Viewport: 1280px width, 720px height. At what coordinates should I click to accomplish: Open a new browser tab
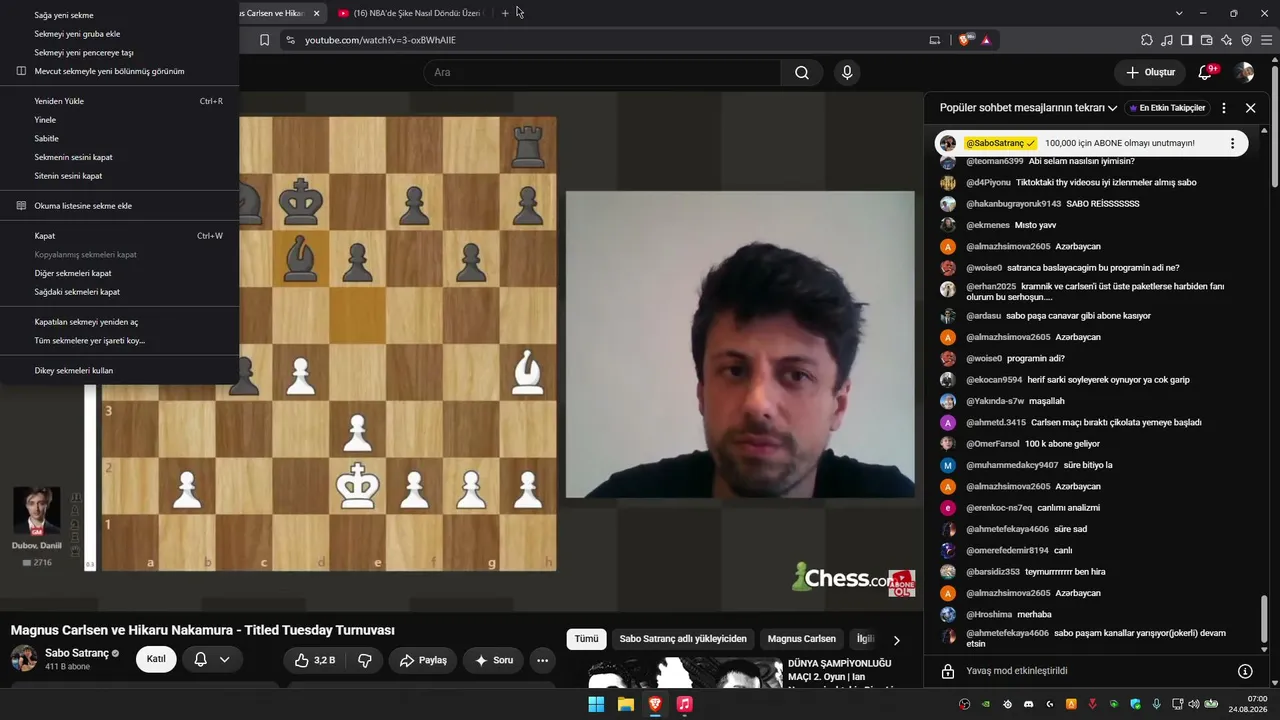(505, 13)
